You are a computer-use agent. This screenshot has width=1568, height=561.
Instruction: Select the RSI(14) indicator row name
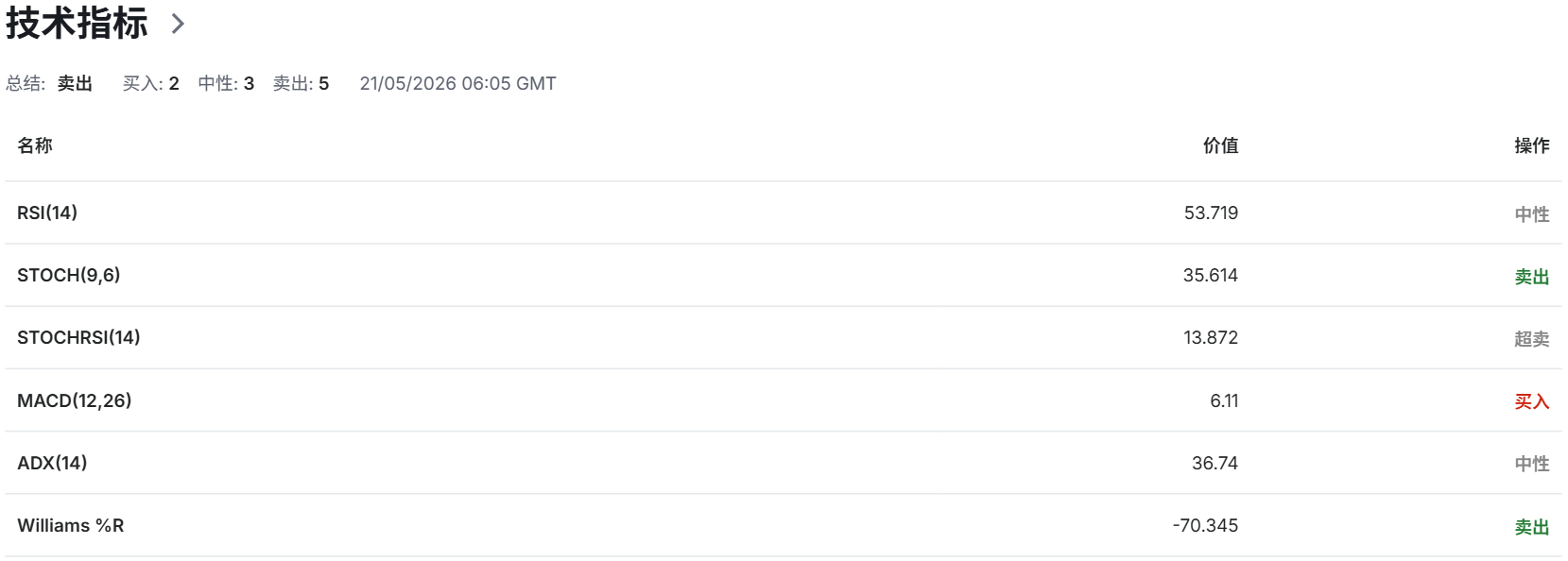click(x=47, y=212)
